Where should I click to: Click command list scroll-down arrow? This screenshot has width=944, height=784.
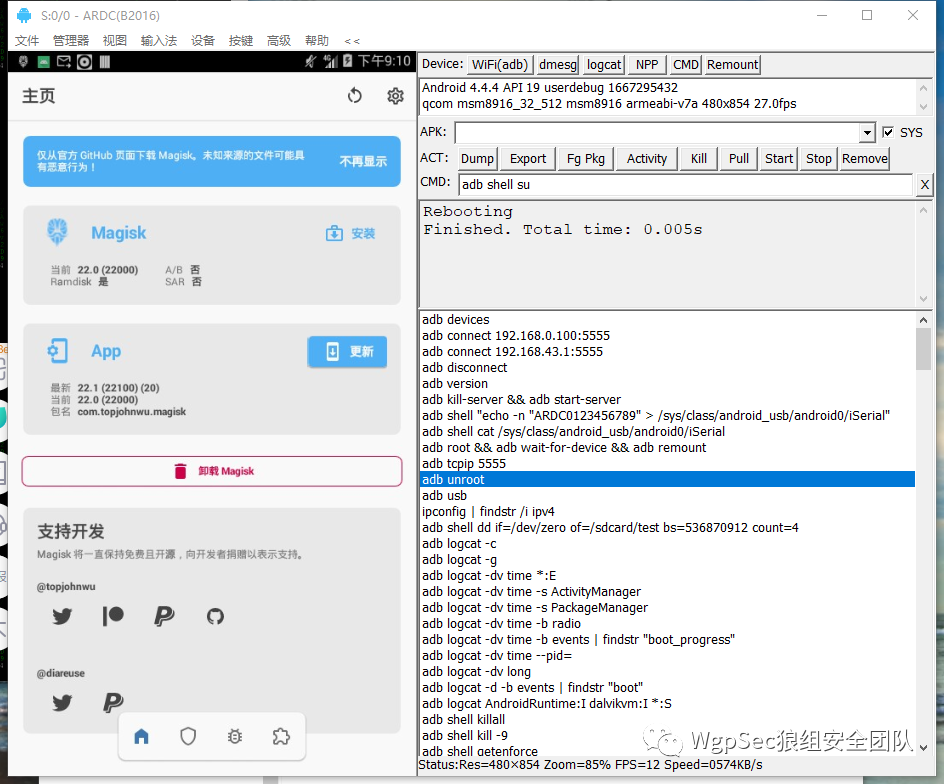pos(923,747)
